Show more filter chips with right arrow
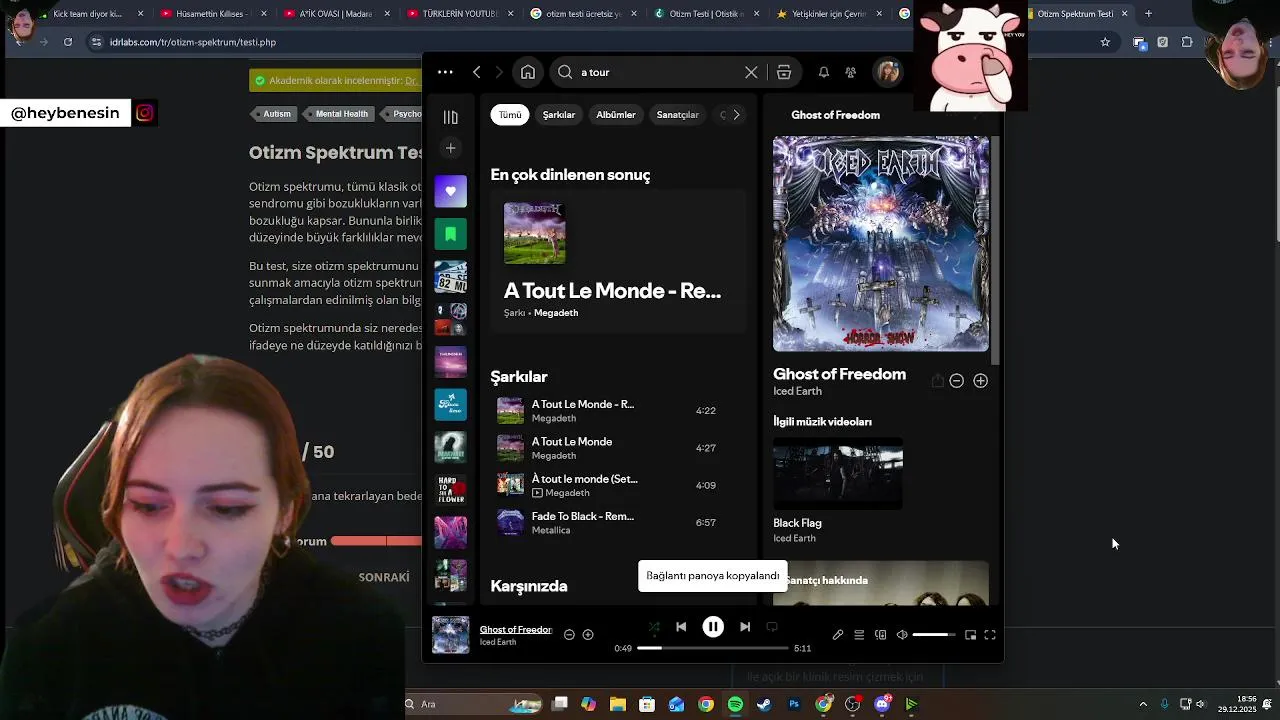The image size is (1280, 720). point(736,115)
